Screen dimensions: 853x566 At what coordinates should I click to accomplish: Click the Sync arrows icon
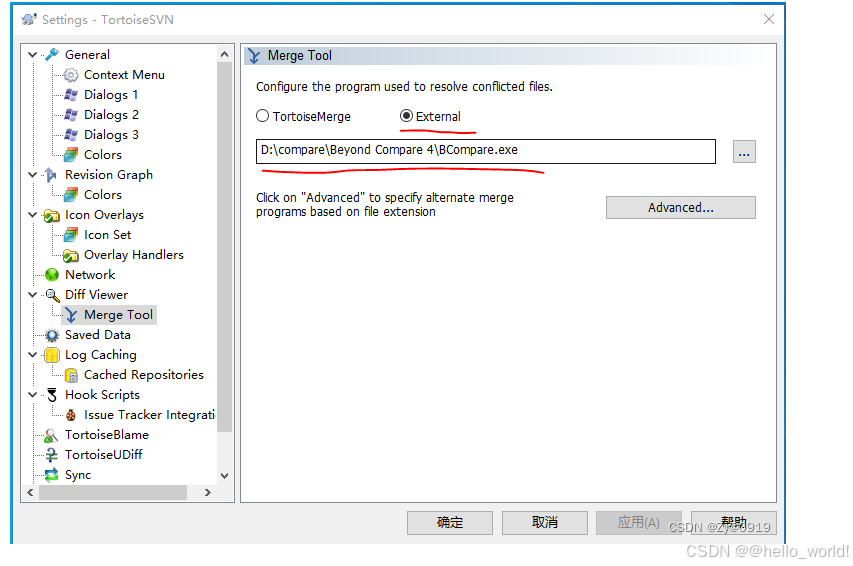52,475
